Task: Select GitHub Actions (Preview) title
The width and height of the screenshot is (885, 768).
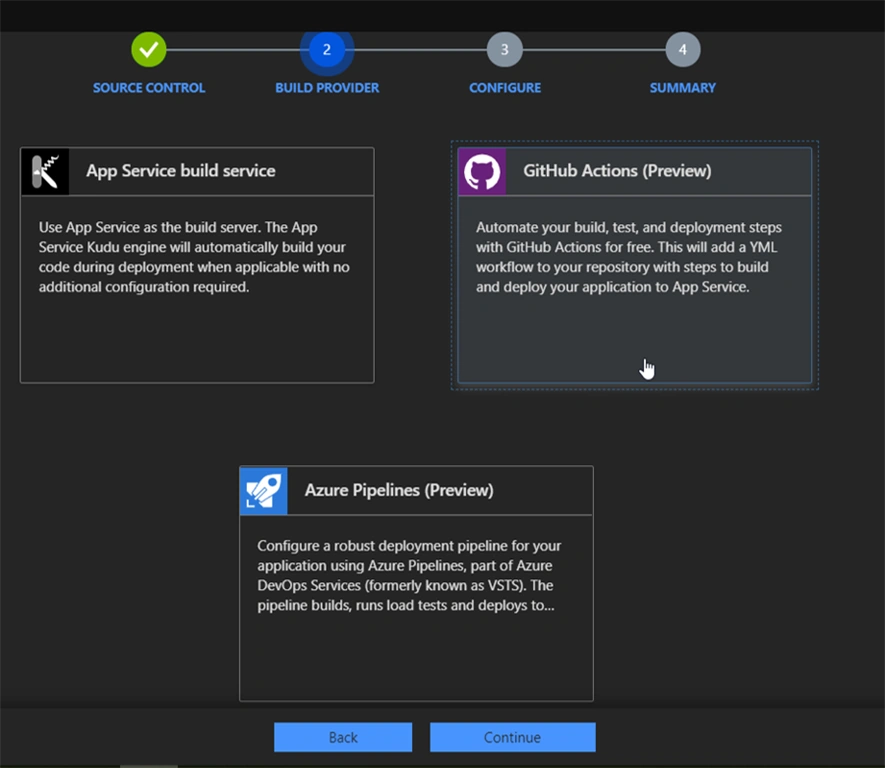Action: tap(617, 171)
